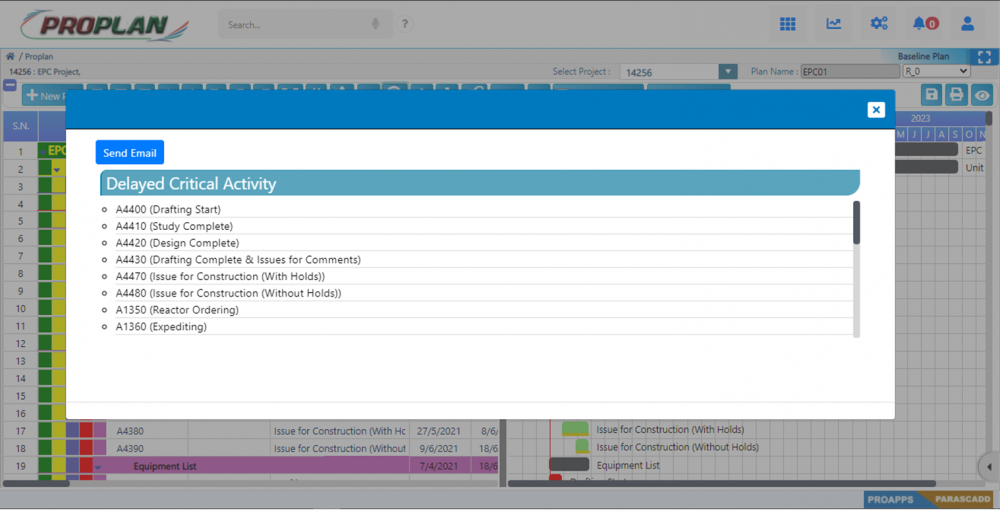Collapse the Equipment List group arrow

98,467
